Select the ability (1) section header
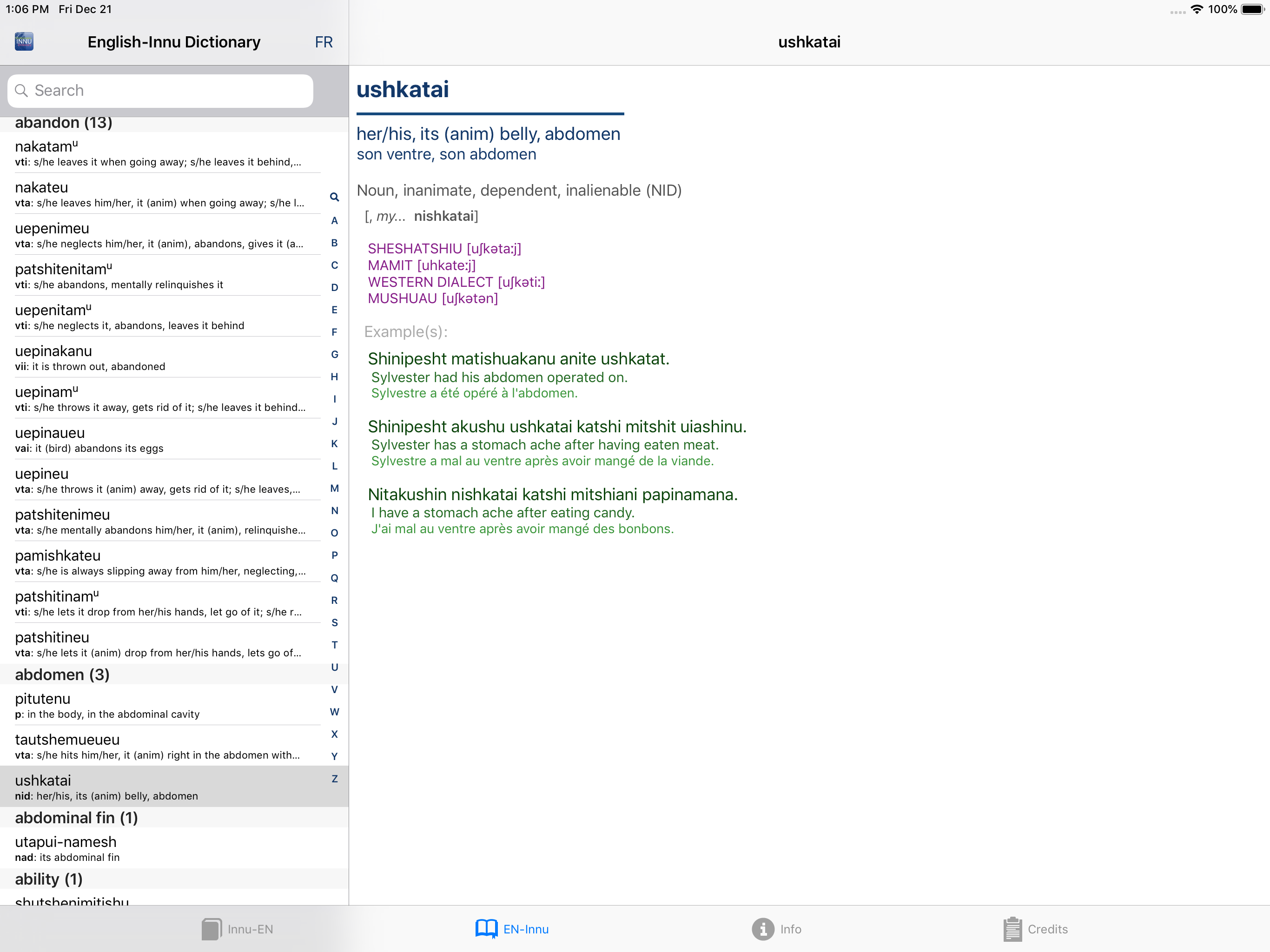 [49, 879]
